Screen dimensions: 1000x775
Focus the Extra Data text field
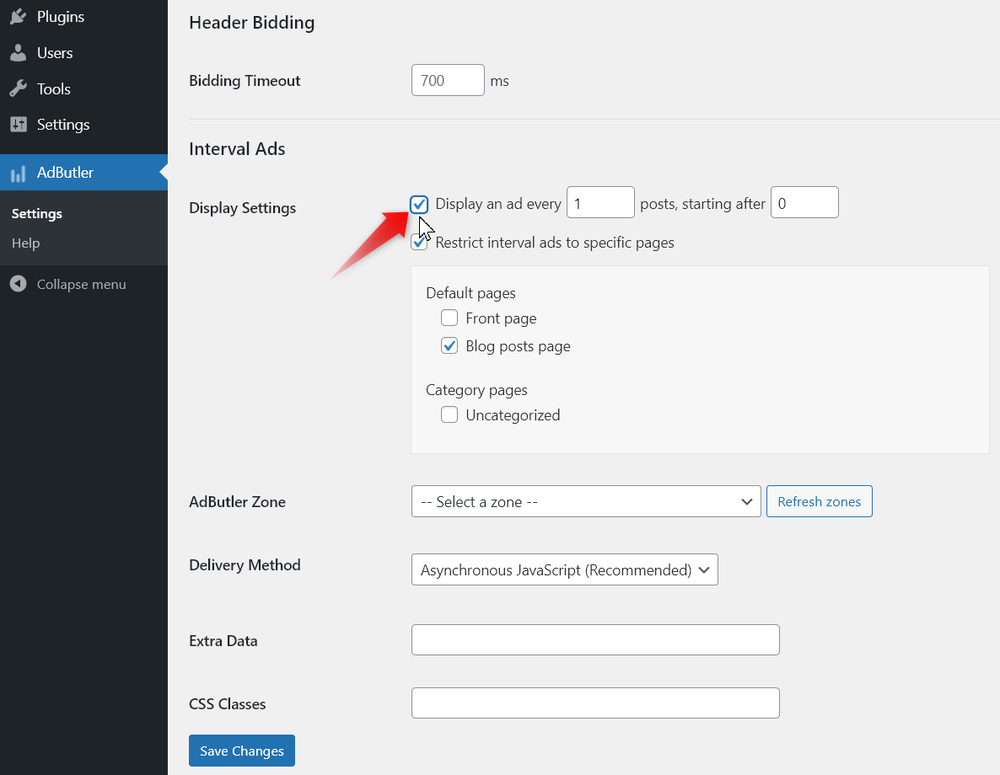pyautogui.click(x=595, y=640)
